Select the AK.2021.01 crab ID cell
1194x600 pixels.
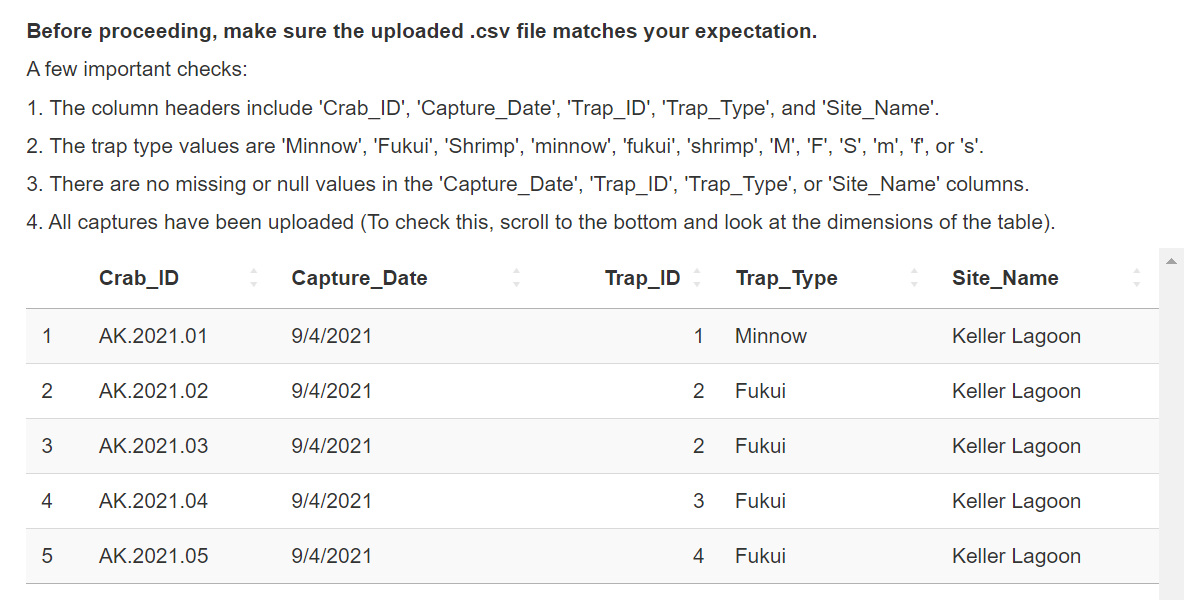point(153,336)
